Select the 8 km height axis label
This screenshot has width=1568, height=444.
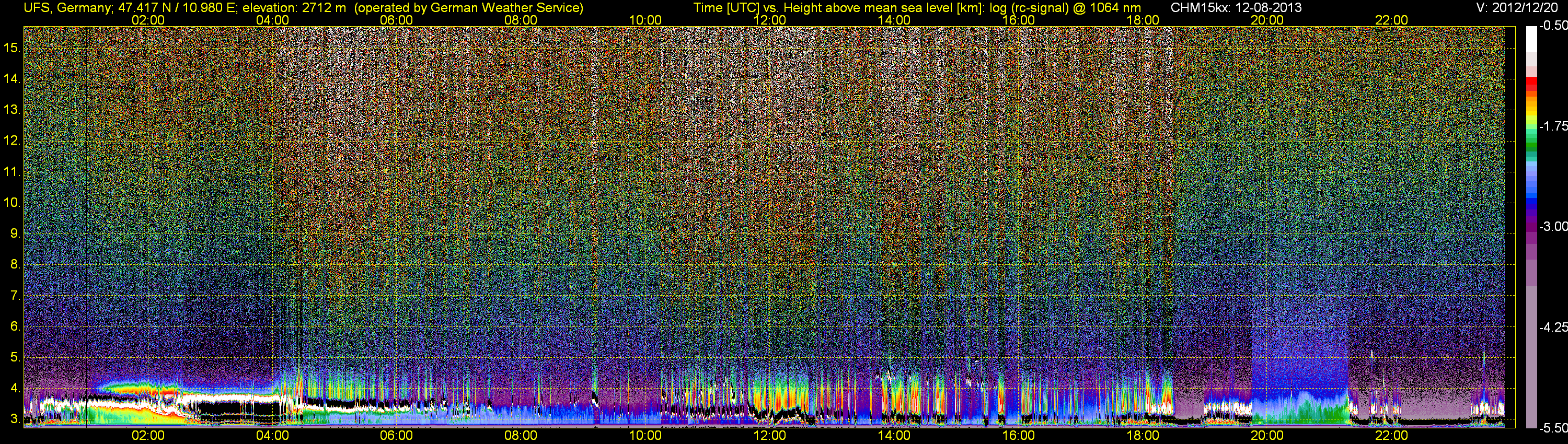(x=15, y=265)
